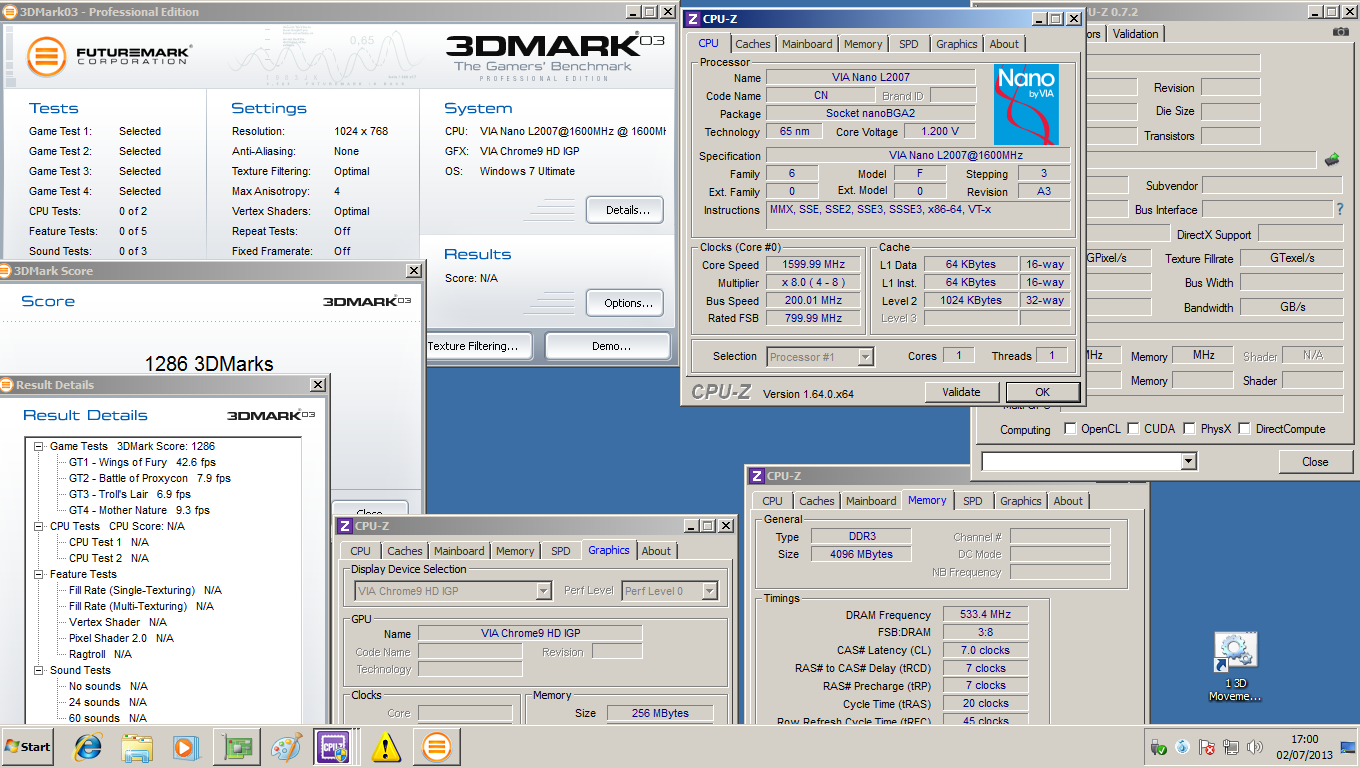Click the Start button
1360x768 pixels.
[27, 747]
